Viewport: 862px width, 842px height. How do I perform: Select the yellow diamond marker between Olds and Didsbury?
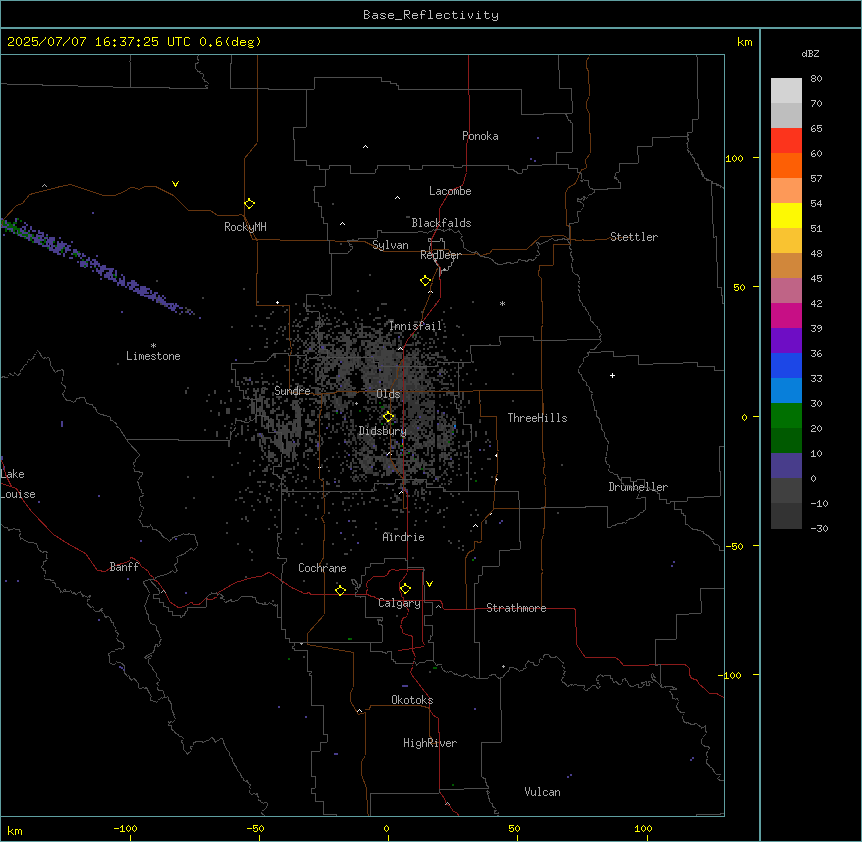pos(389,417)
